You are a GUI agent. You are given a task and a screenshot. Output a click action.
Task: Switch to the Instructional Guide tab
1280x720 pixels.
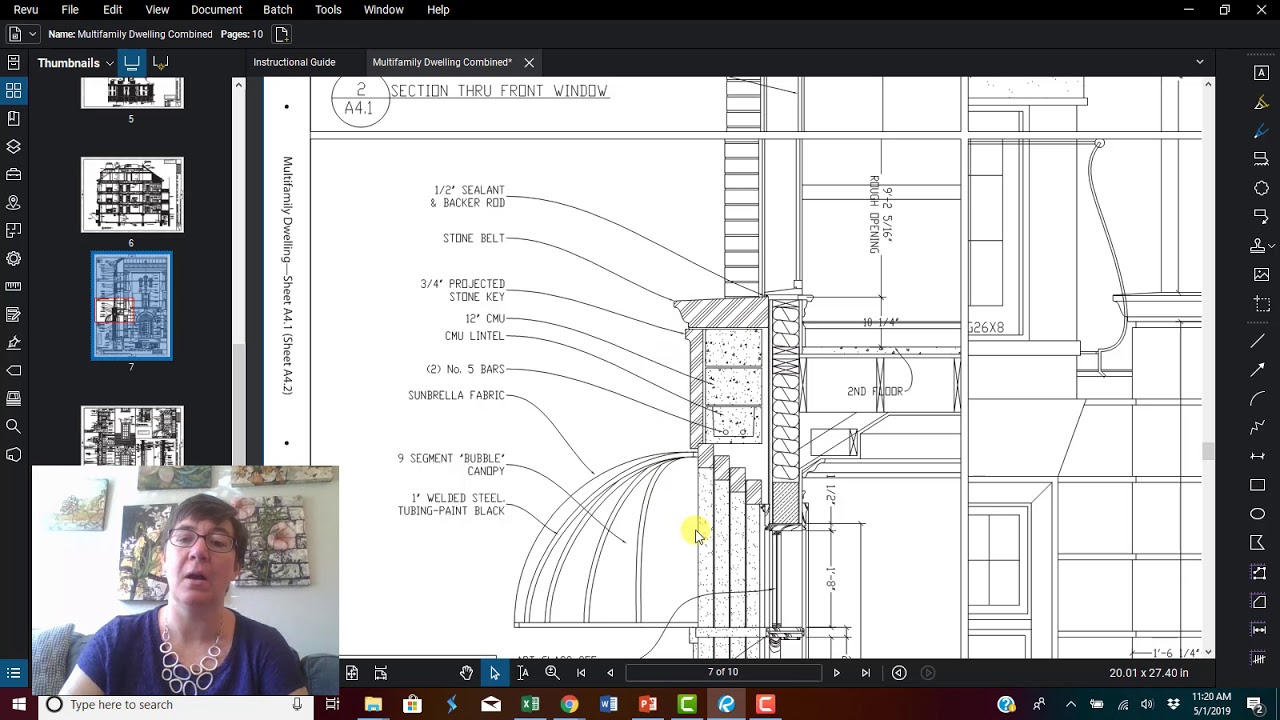point(294,62)
